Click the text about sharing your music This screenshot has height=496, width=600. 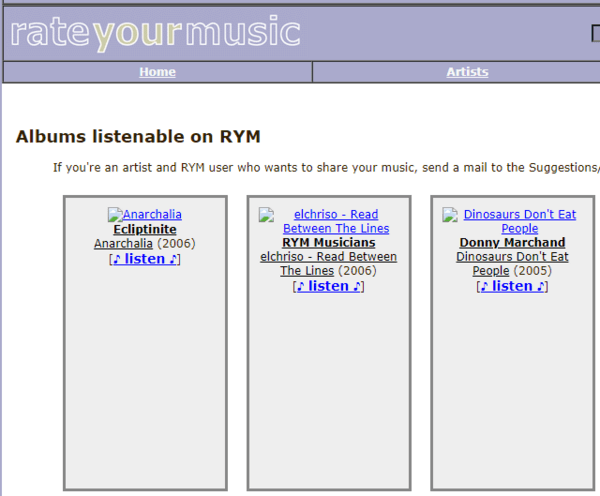coord(326,168)
